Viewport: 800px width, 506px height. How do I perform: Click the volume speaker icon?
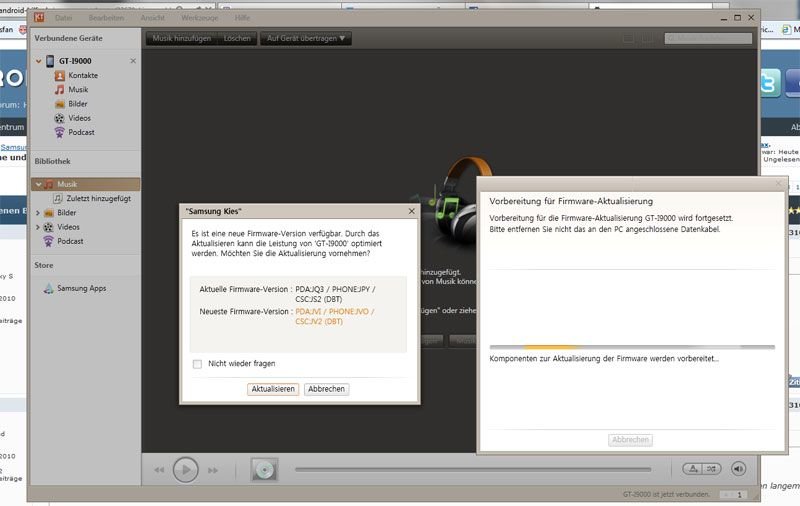pyautogui.click(x=738, y=469)
